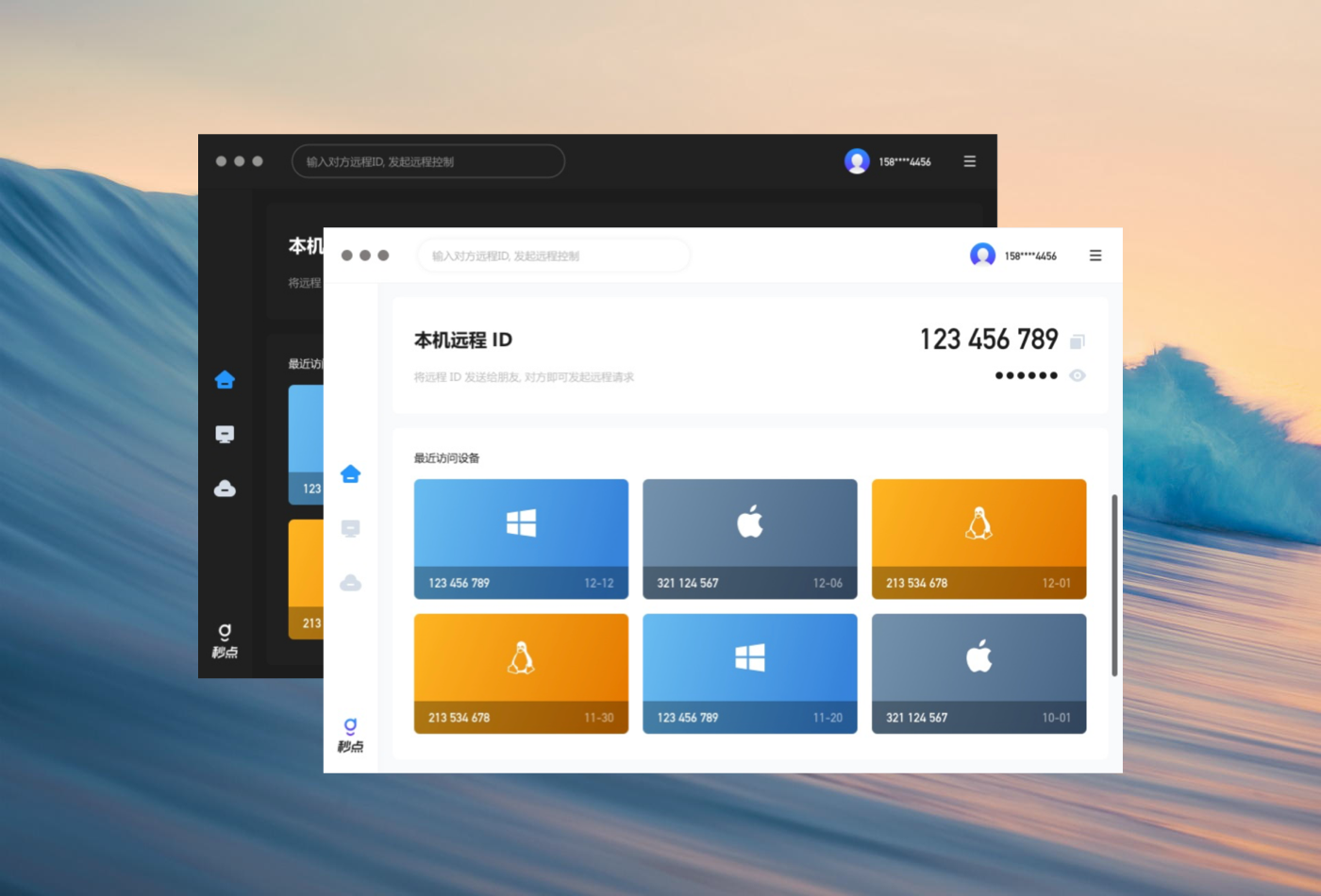Open the monitor devices icon in light sidebar
Image resolution: width=1321 pixels, height=896 pixels.
point(351,528)
